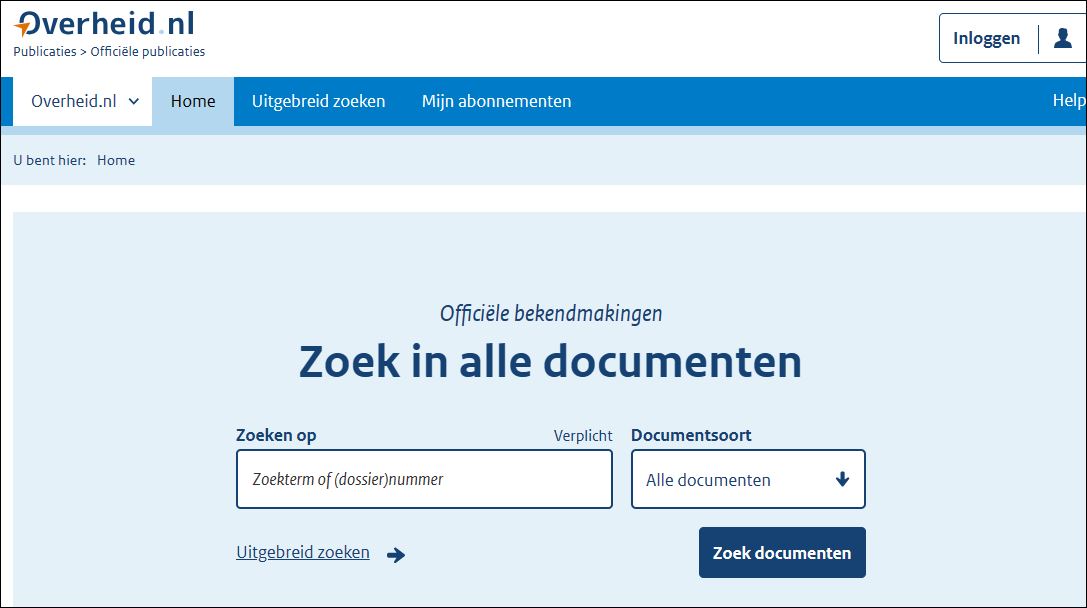Click the arrow icon next to Uitgebreid zoeken link
The height and width of the screenshot is (608, 1087).
[x=396, y=555]
